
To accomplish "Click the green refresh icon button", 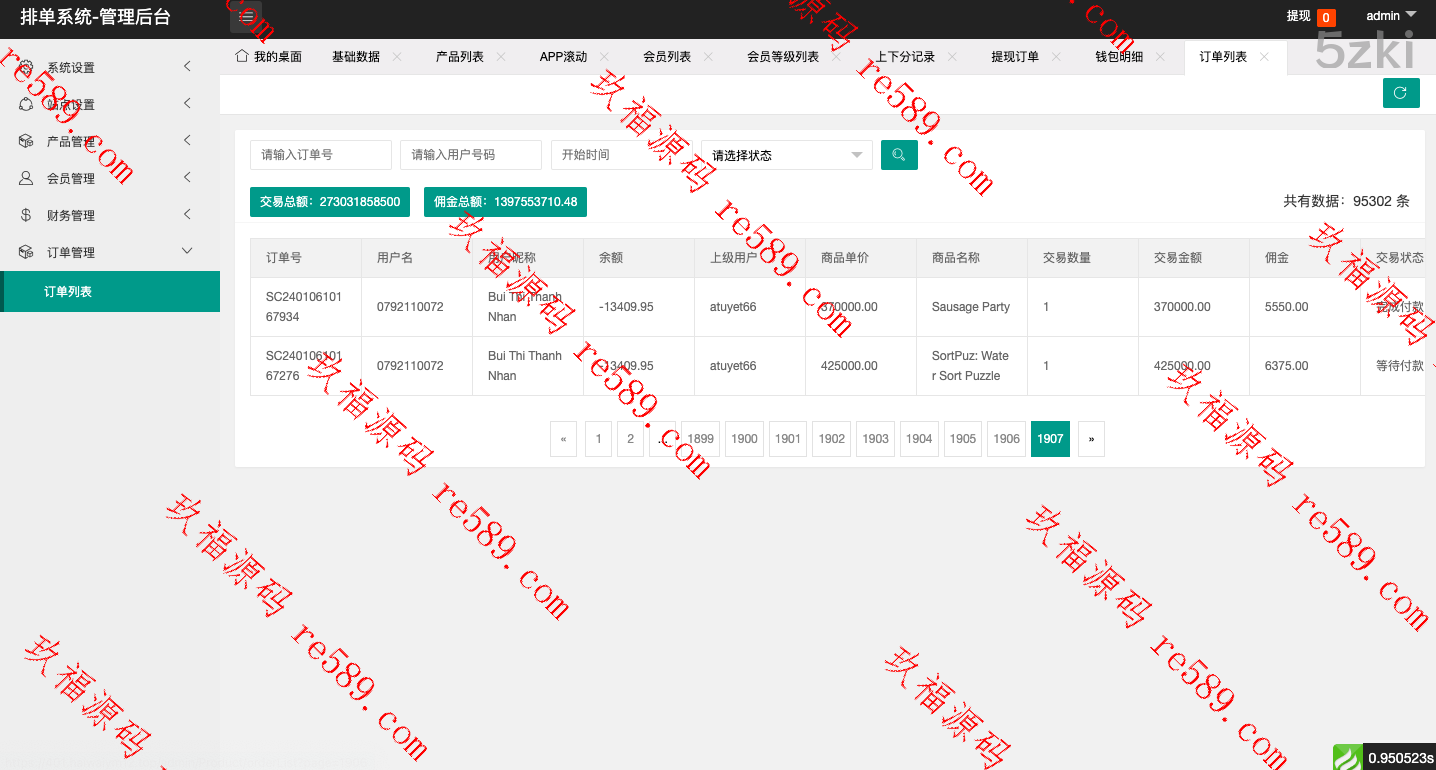I will coord(1400,93).
